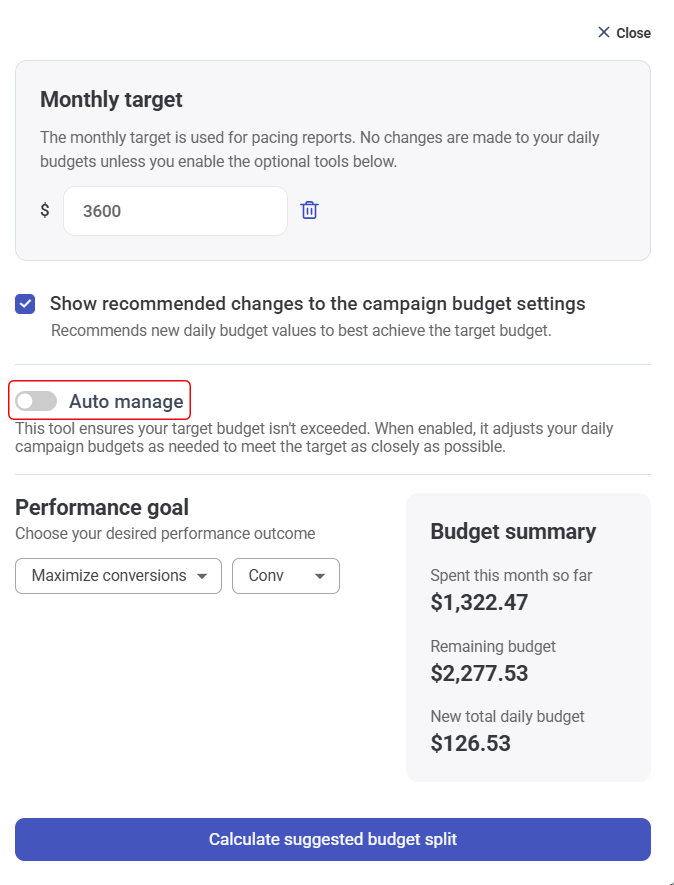This screenshot has height=885, width=674.
Task: Click the New total daily budget label
Action: [507, 716]
